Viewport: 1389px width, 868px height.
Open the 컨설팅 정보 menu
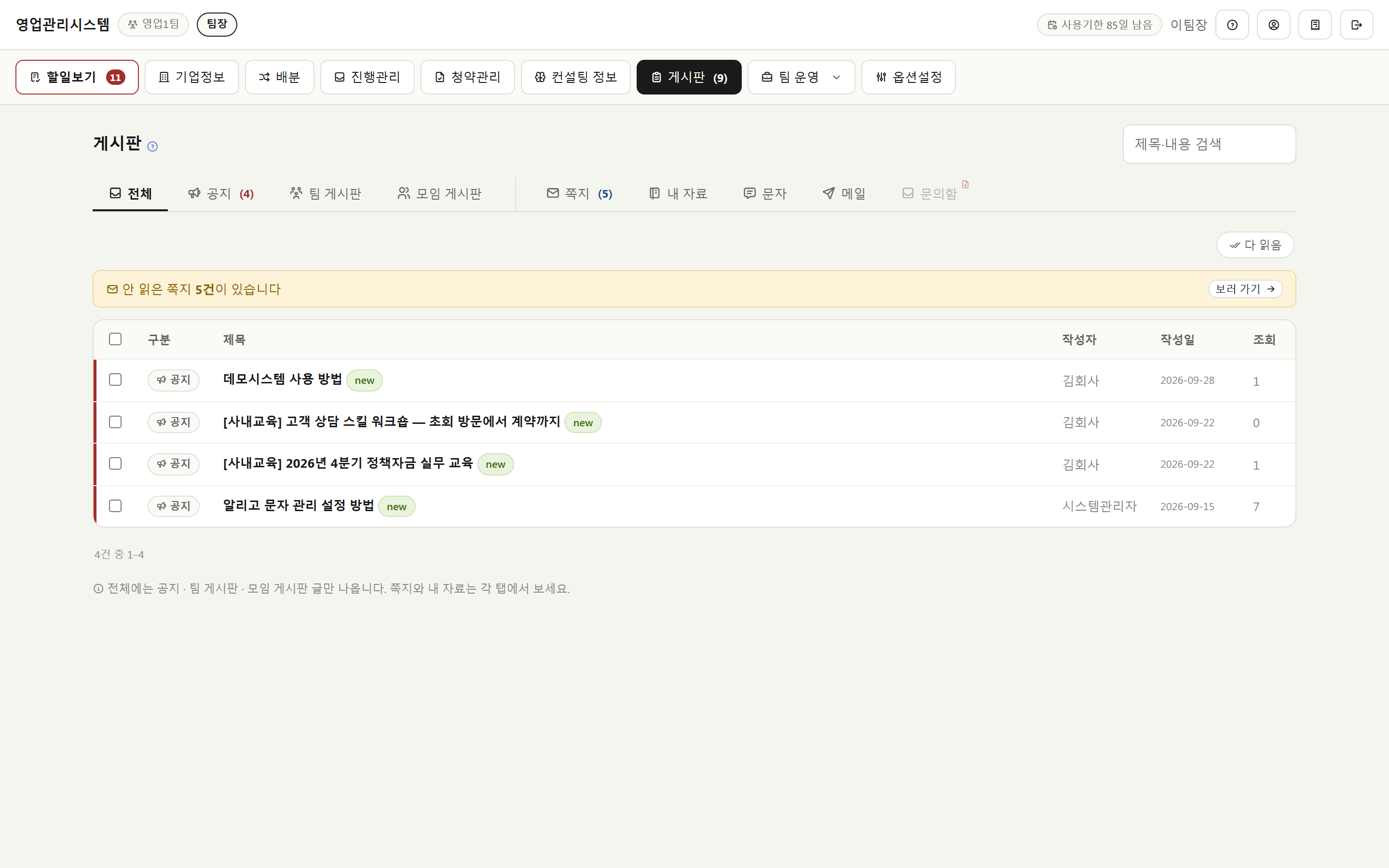coord(576,77)
